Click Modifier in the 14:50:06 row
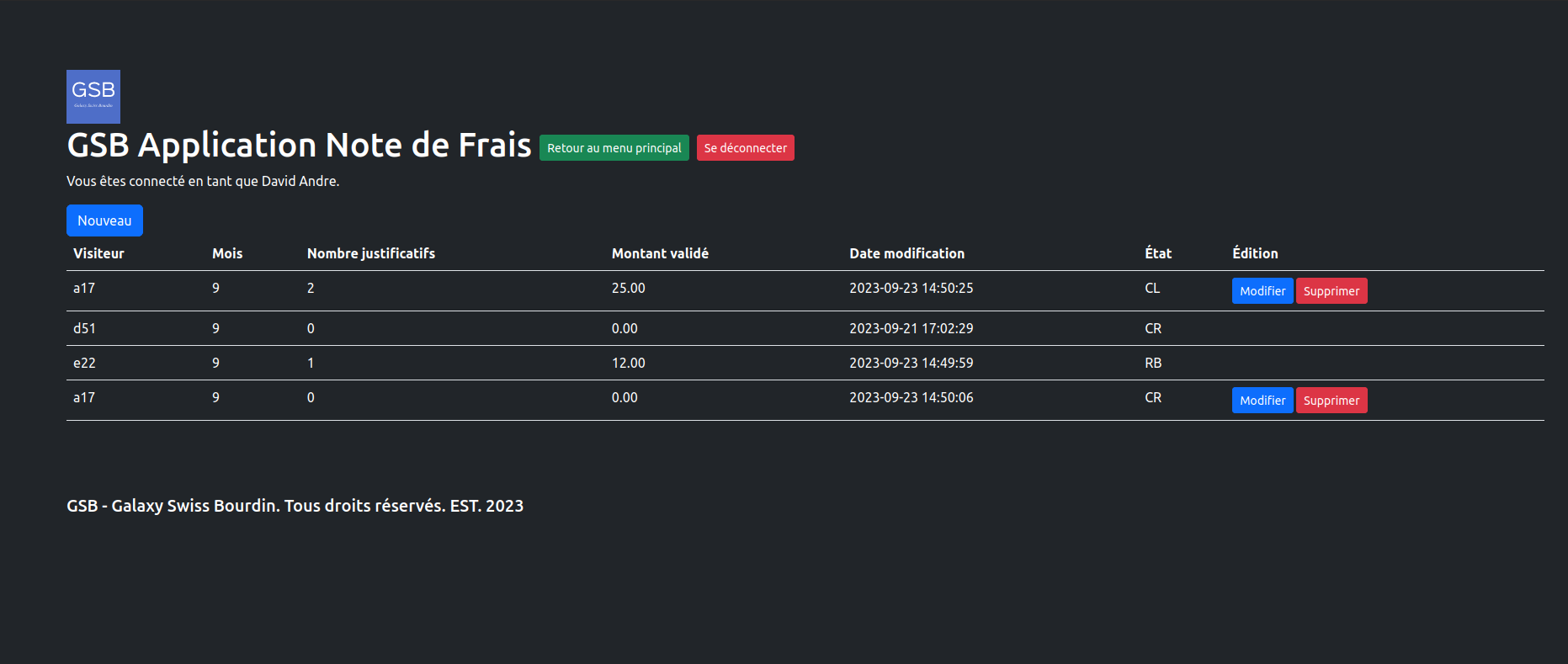 coord(1262,401)
